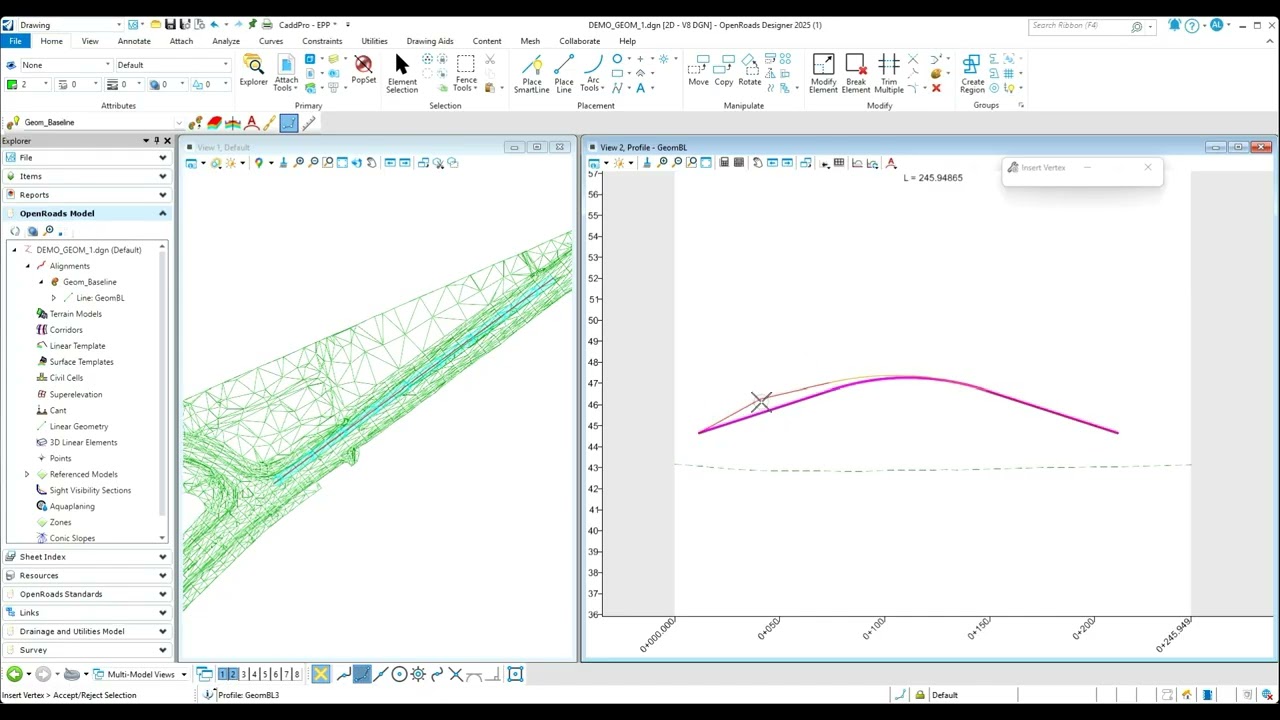
Task: Select the Create Region tool
Action: [x=972, y=74]
